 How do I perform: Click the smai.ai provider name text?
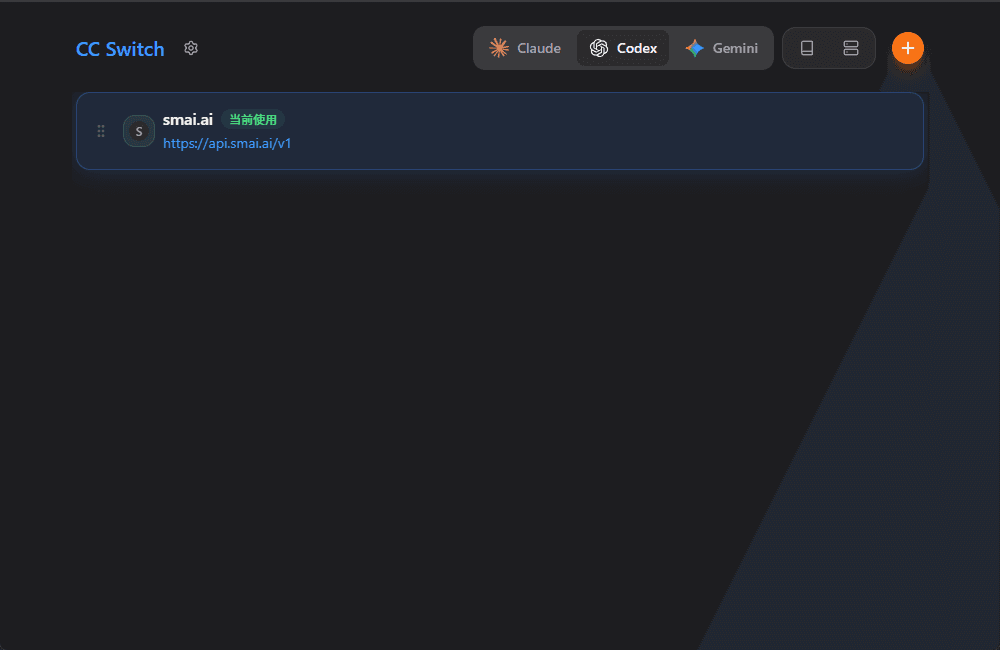click(x=188, y=120)
